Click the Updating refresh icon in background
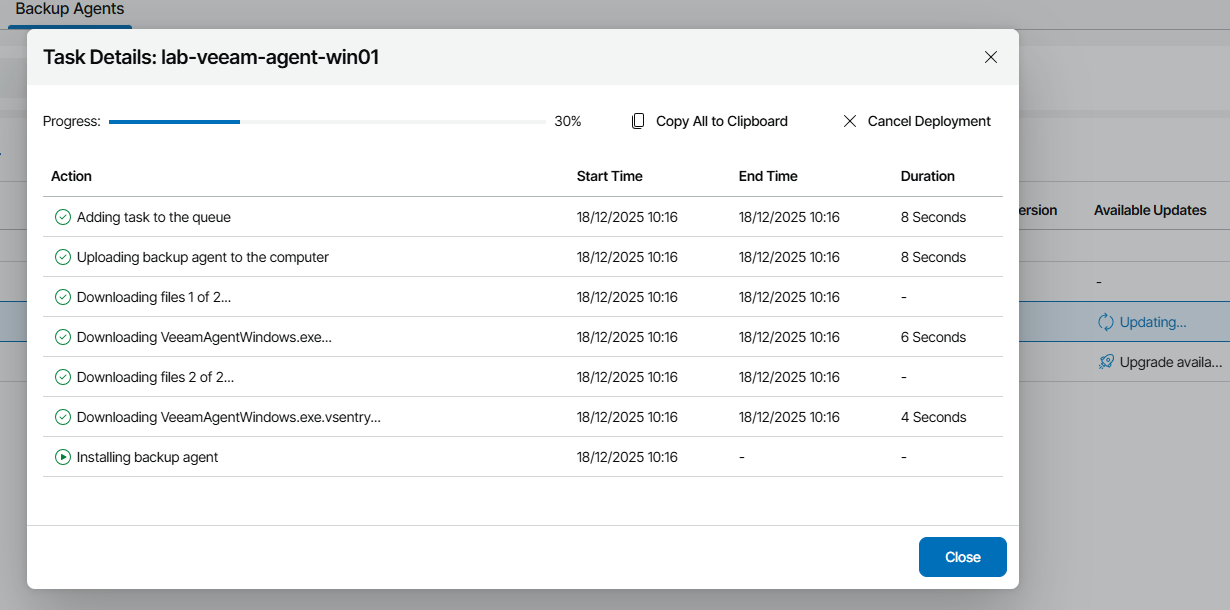This screenshot has width=1230, height=610. coord(1105,322)
